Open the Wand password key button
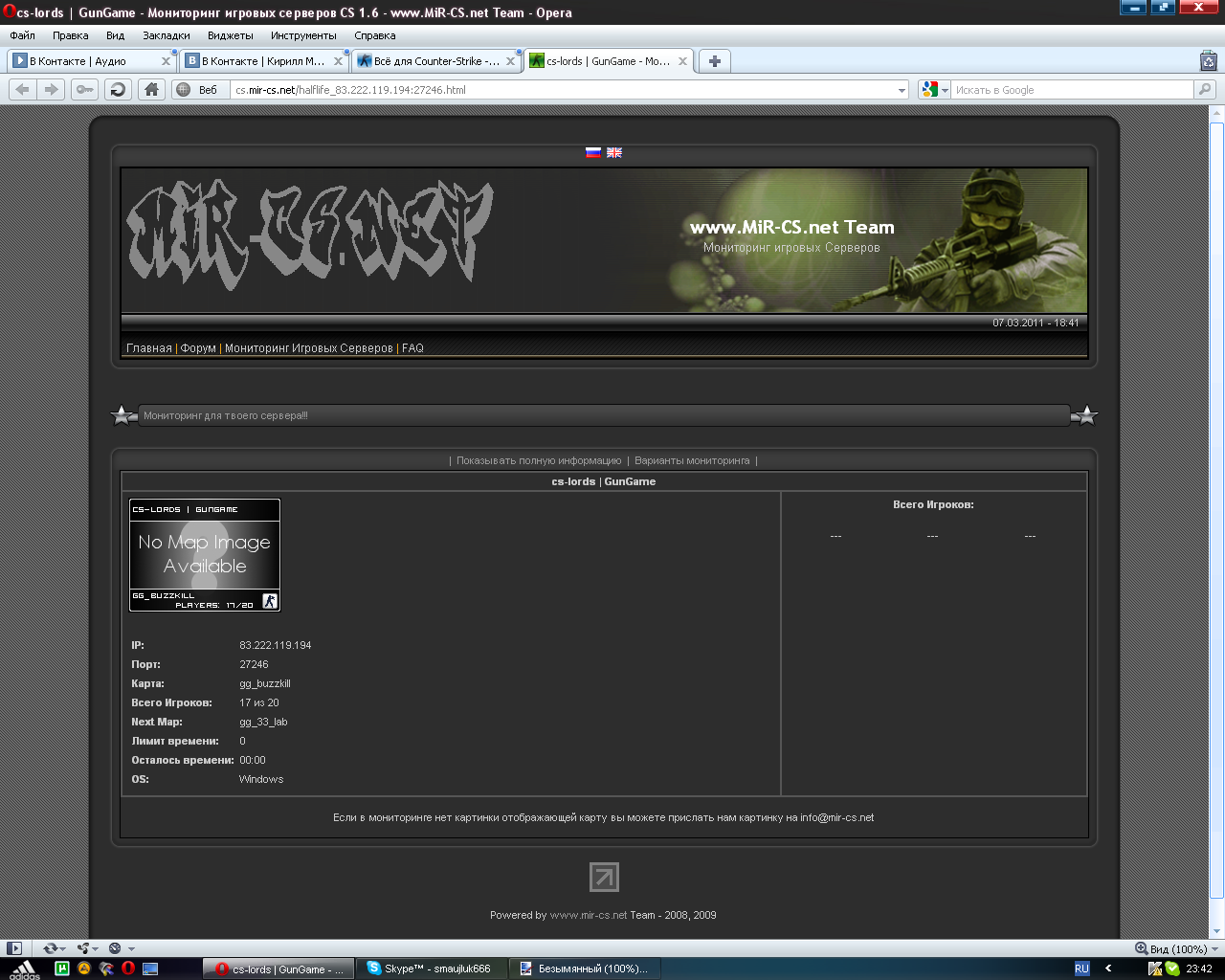This screenshot has width=1225, height=980. pyautogui.click(x=85, y=89)
